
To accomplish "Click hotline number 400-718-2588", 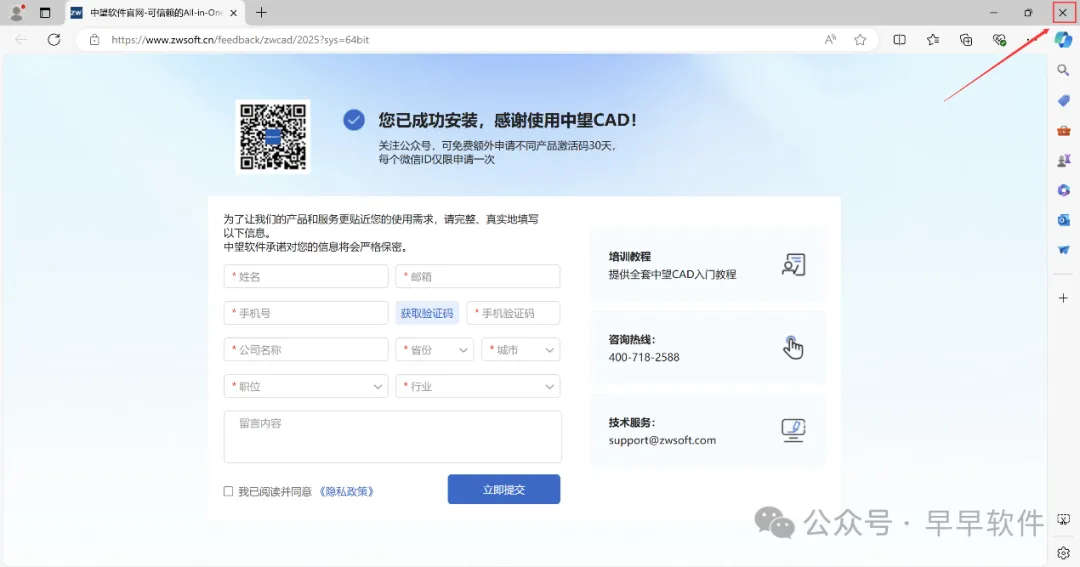I will tap(644, 357).
